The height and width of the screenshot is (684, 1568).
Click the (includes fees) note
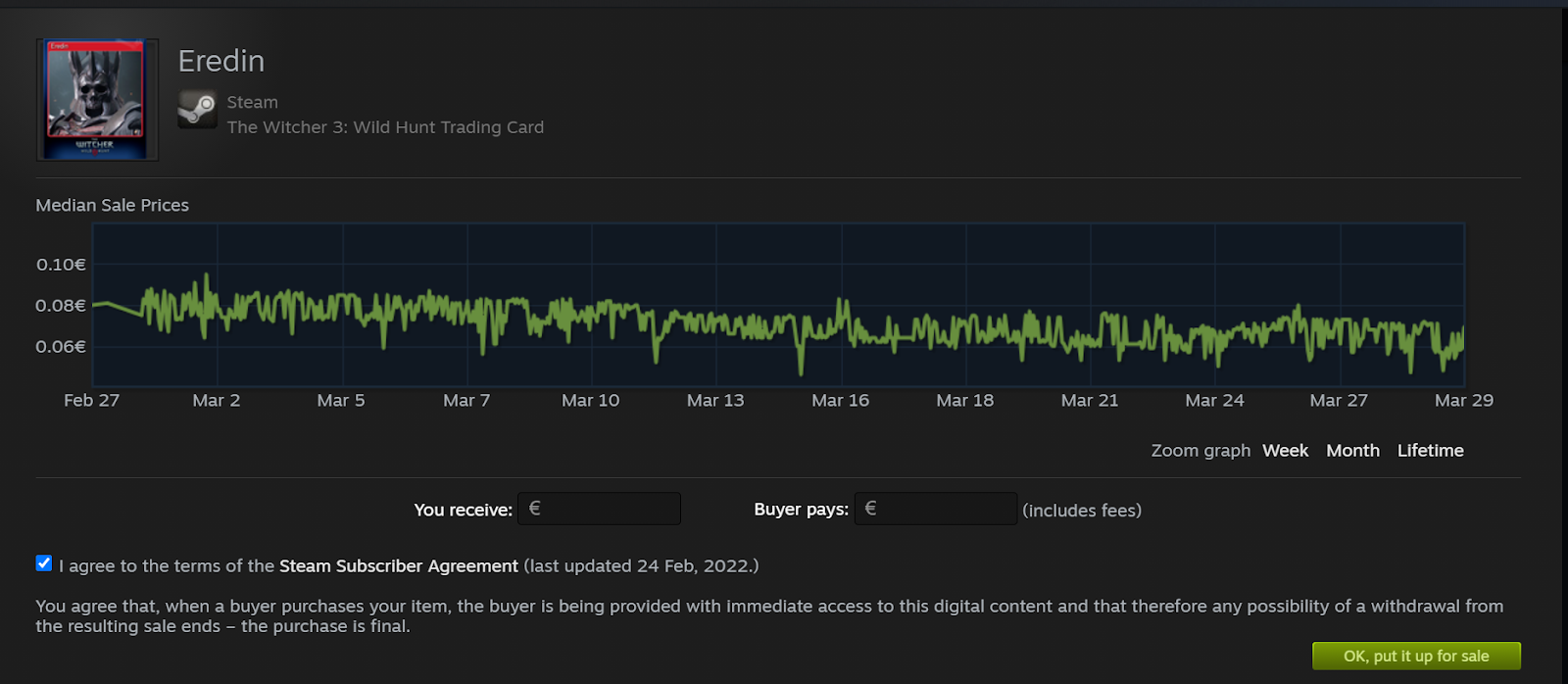(1082, 511)
